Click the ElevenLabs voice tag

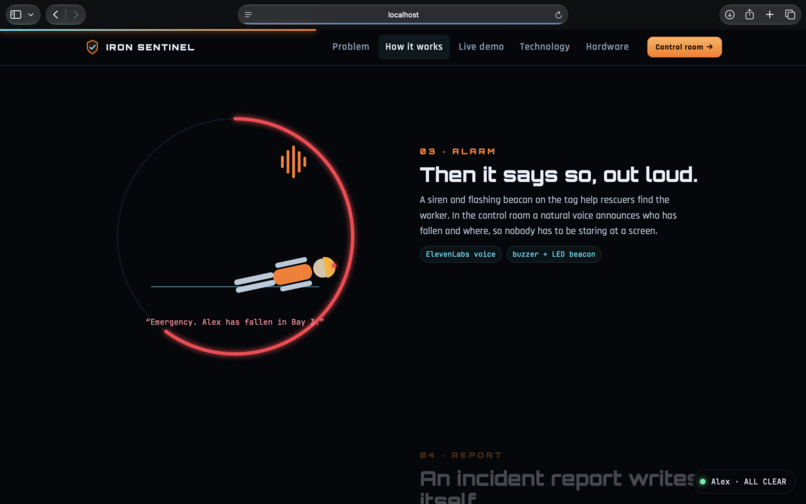(x=461, y=254)
